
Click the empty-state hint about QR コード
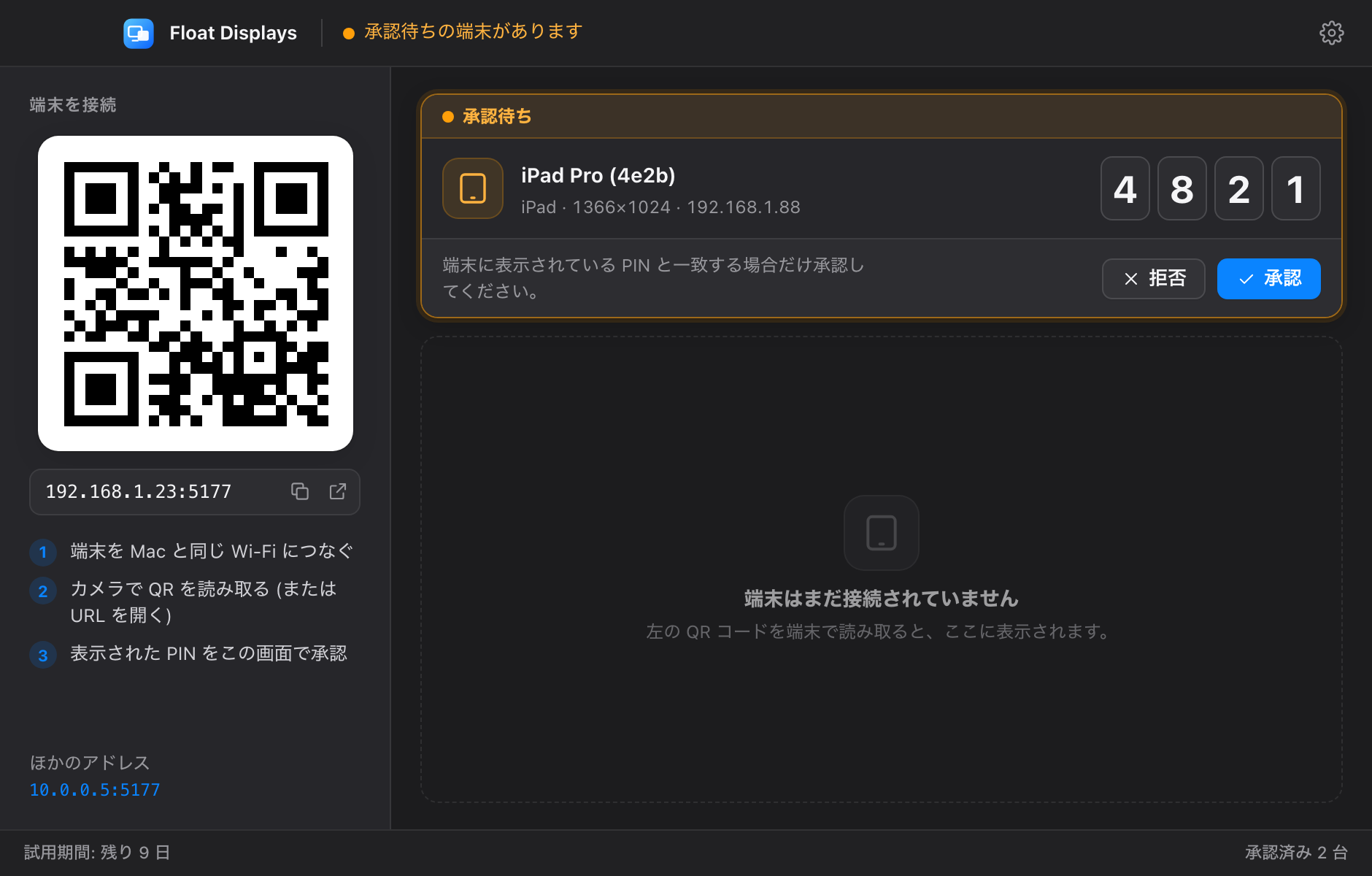tap(879, 631)
